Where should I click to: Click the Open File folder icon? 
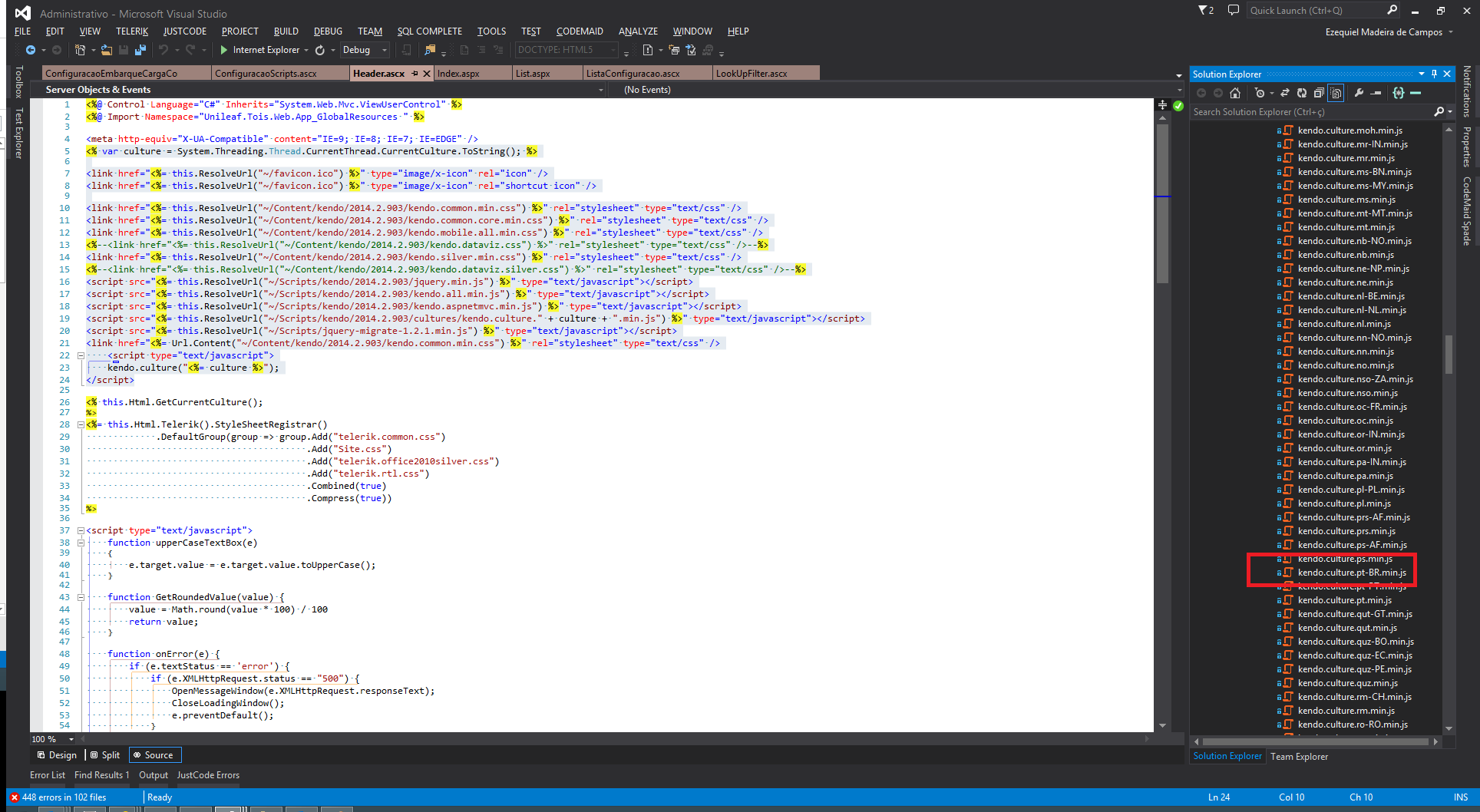(107, 50)
